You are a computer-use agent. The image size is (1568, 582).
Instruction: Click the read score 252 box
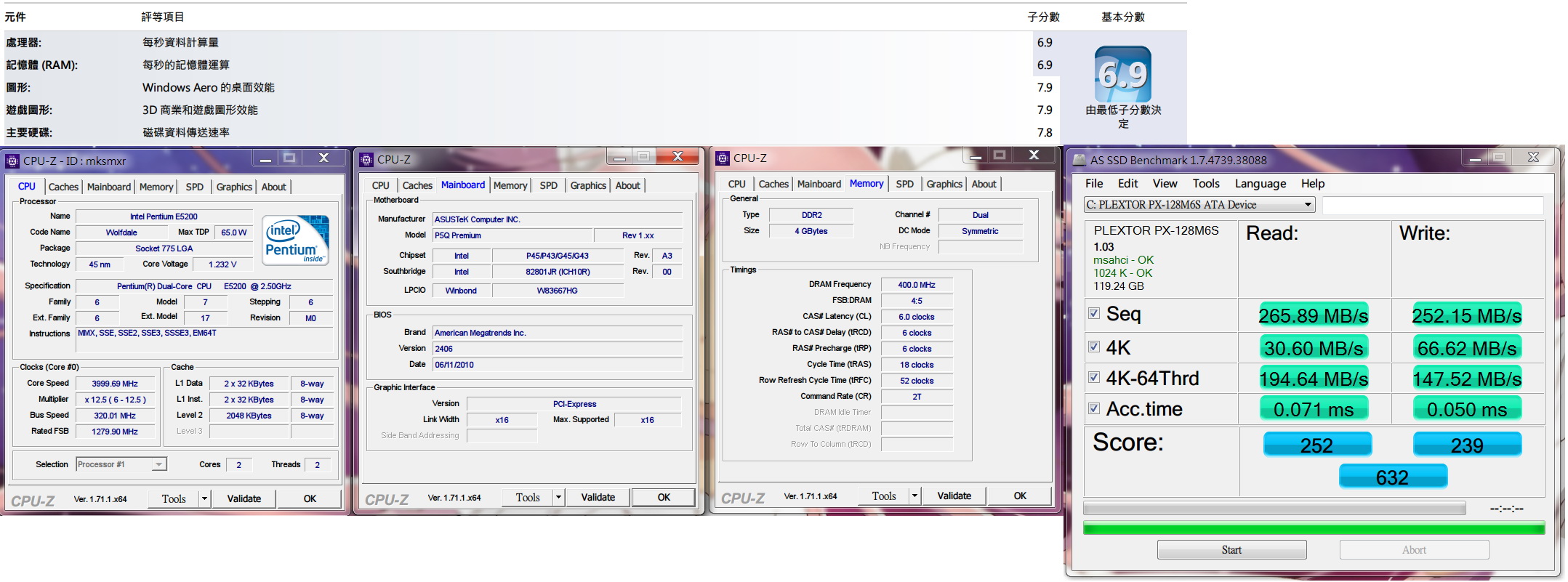tap(1316, 445)
